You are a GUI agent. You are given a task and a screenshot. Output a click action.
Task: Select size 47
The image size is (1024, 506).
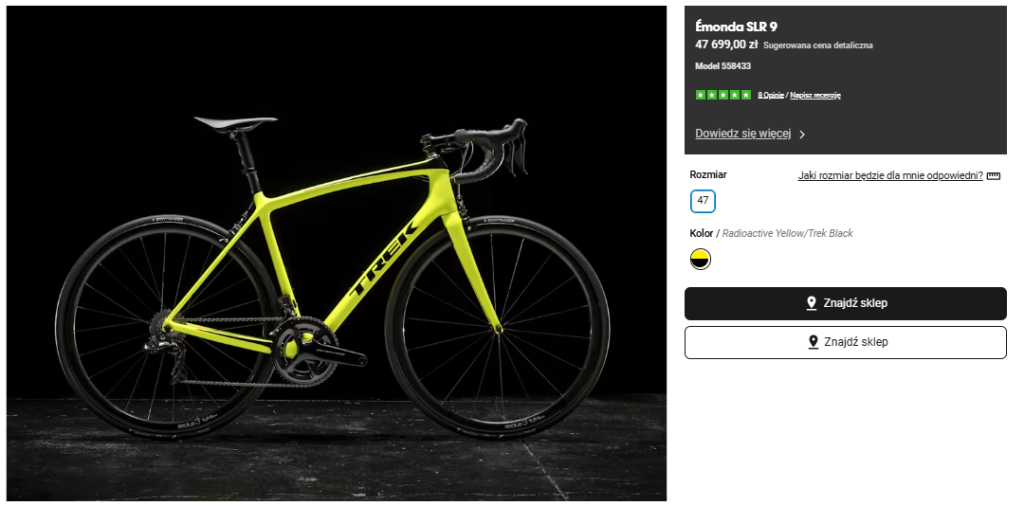[703, 201]
